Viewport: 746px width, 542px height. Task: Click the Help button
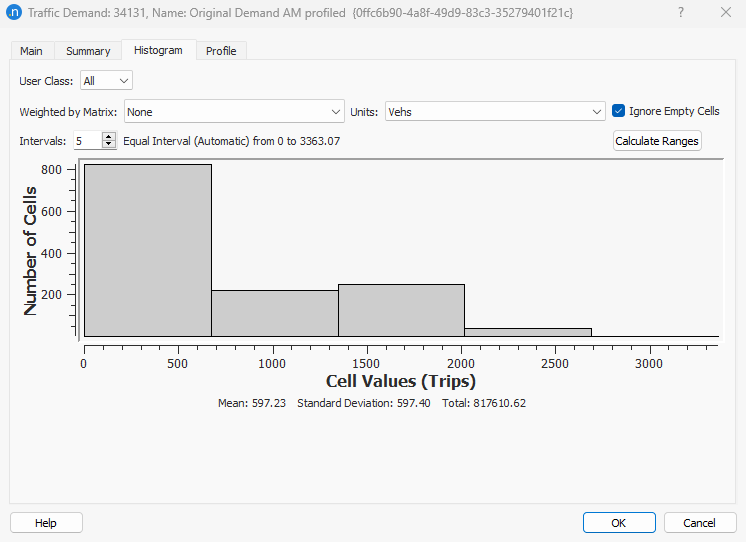click(46, 523)
